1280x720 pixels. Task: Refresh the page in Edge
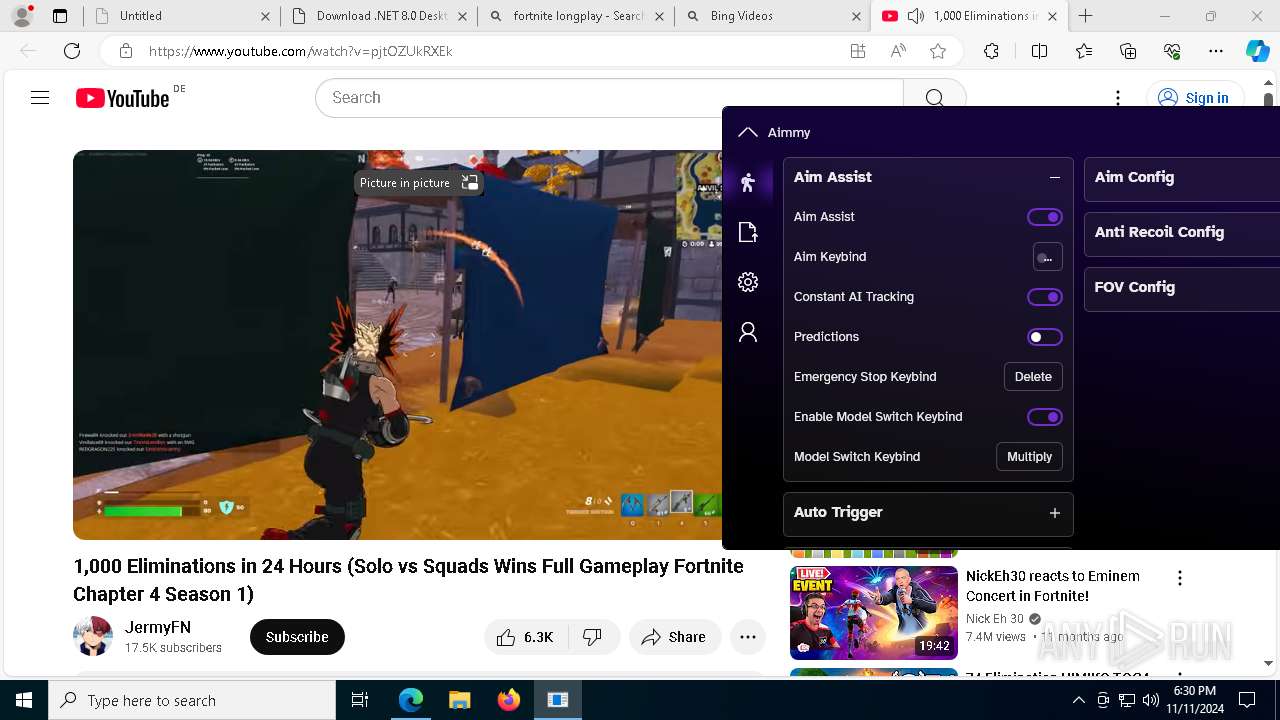(x=72, y=51)
